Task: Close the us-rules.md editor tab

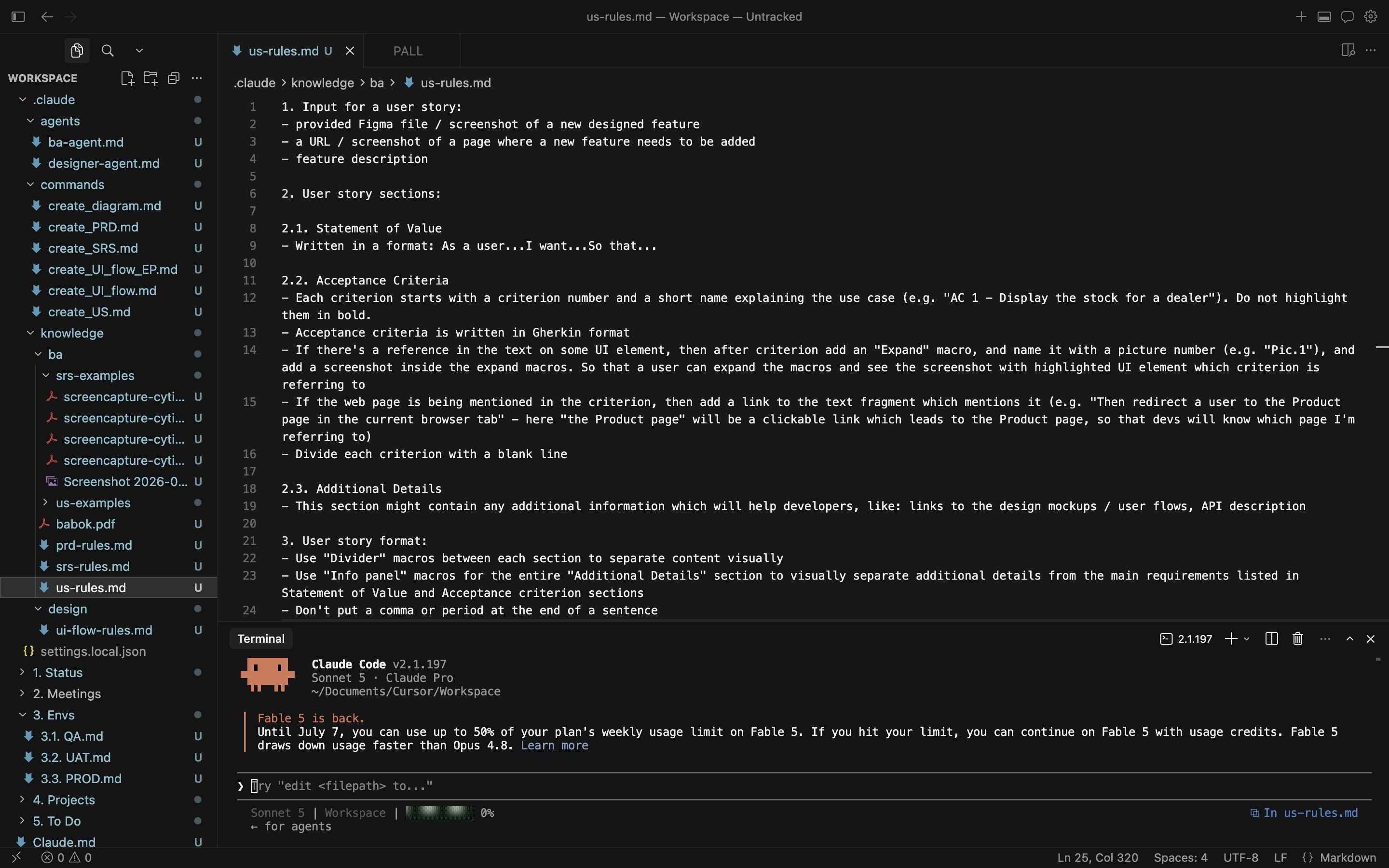Action: coord(350,51)
